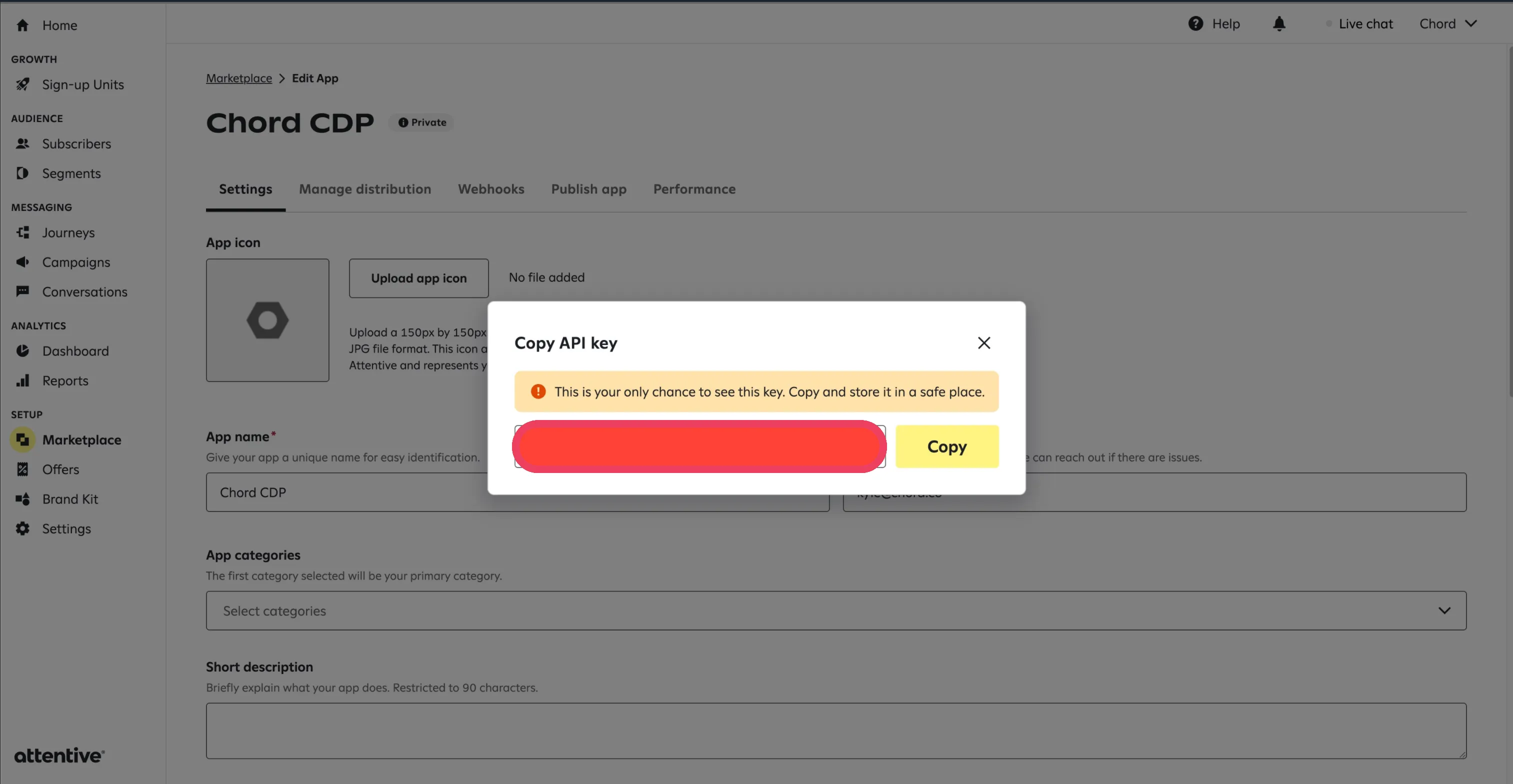1513x784 pixels.
Task: Click the Help question mark icon
Action: pos(1195,23)
